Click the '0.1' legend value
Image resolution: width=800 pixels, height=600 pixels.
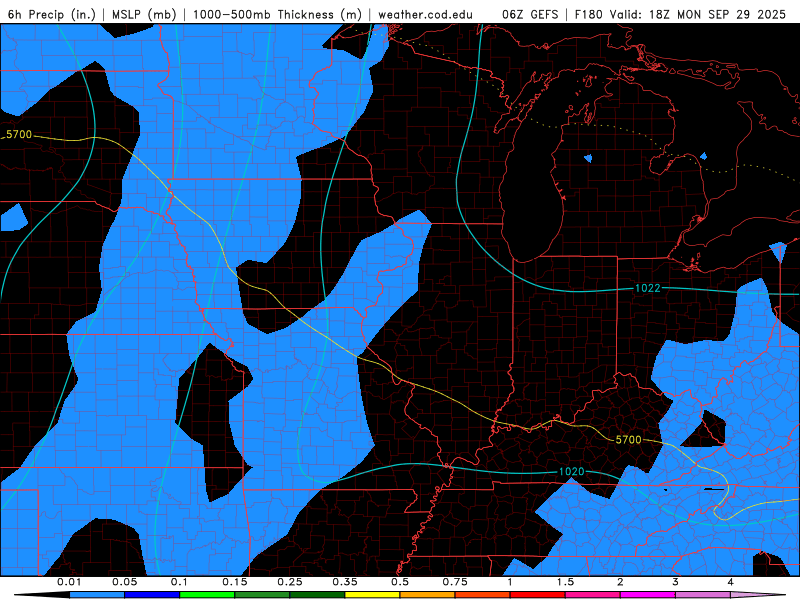pos(179,582)
